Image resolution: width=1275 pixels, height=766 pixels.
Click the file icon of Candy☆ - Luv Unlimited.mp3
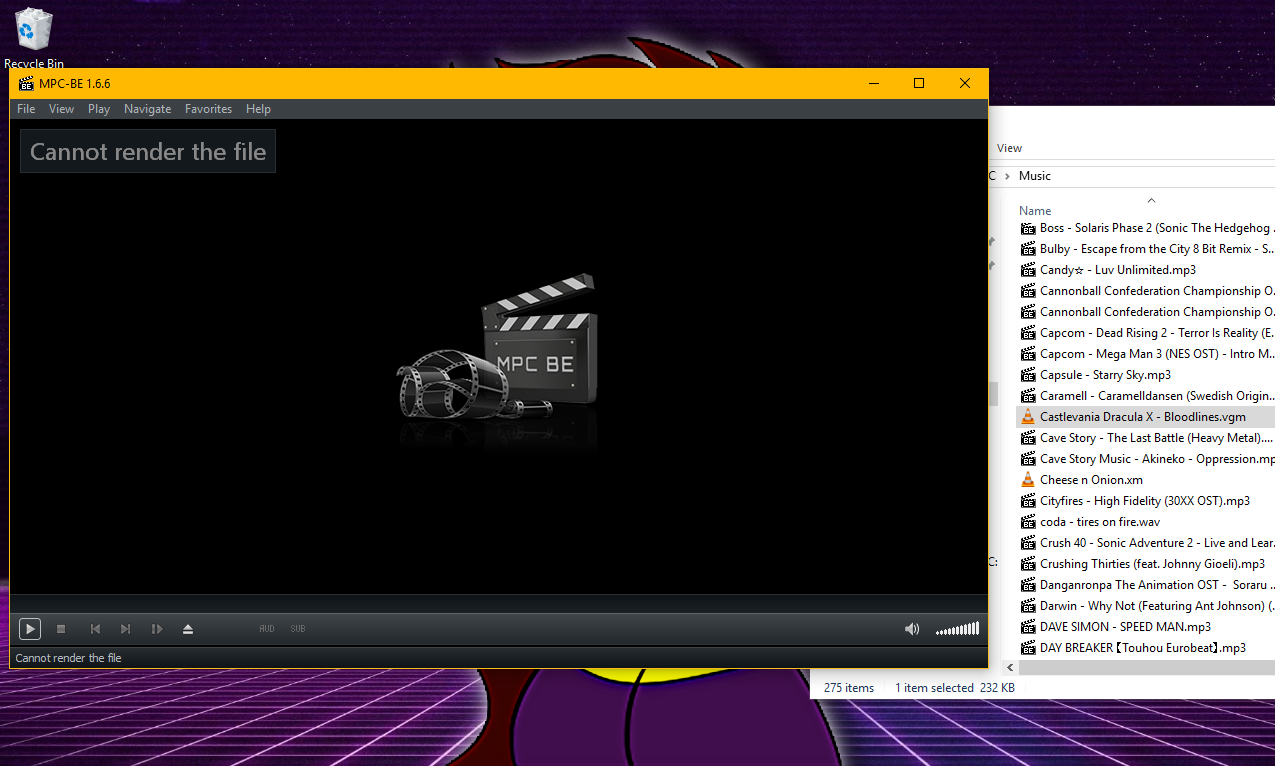[x=1028, y=270]
